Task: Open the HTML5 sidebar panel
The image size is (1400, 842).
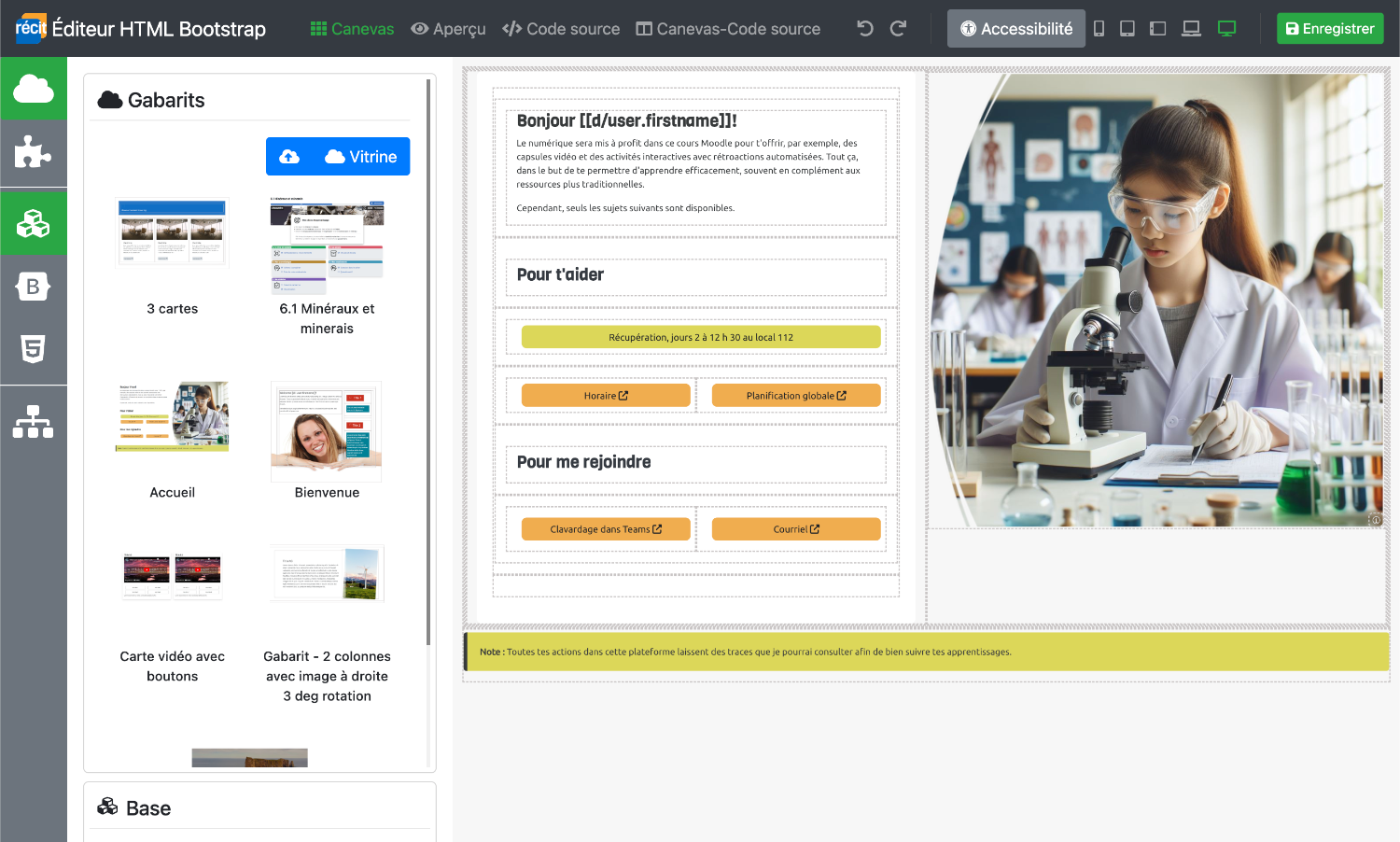Action: 34,349
